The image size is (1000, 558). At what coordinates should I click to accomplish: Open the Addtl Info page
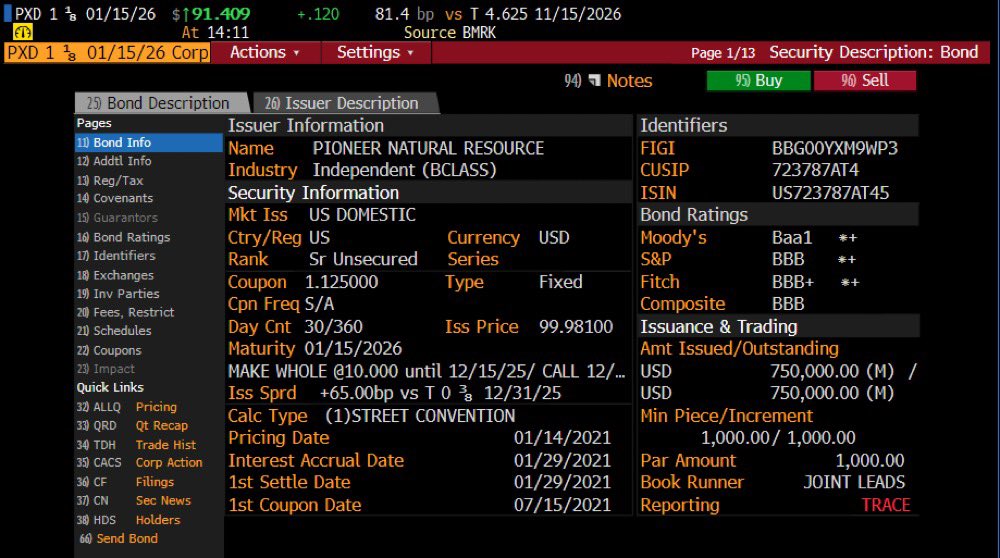(114, 161)
